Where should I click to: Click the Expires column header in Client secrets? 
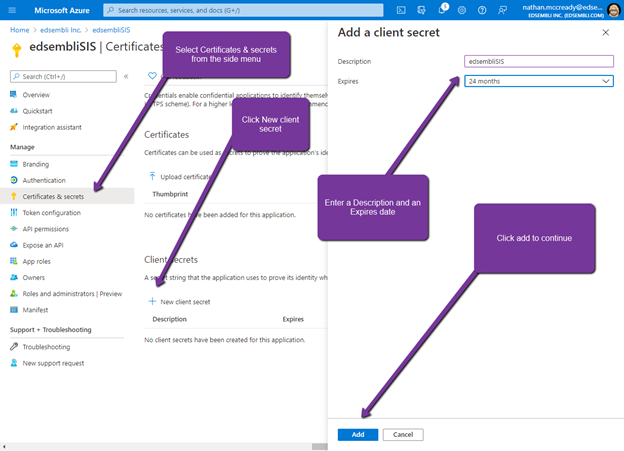[293, 319]
